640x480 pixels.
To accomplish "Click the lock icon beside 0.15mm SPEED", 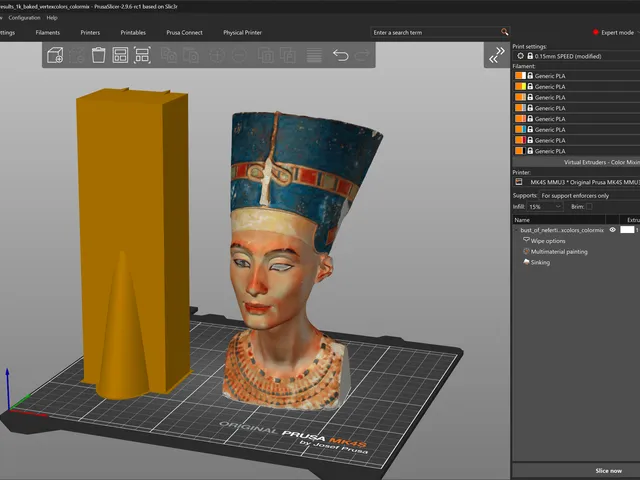I will [530, 56].
